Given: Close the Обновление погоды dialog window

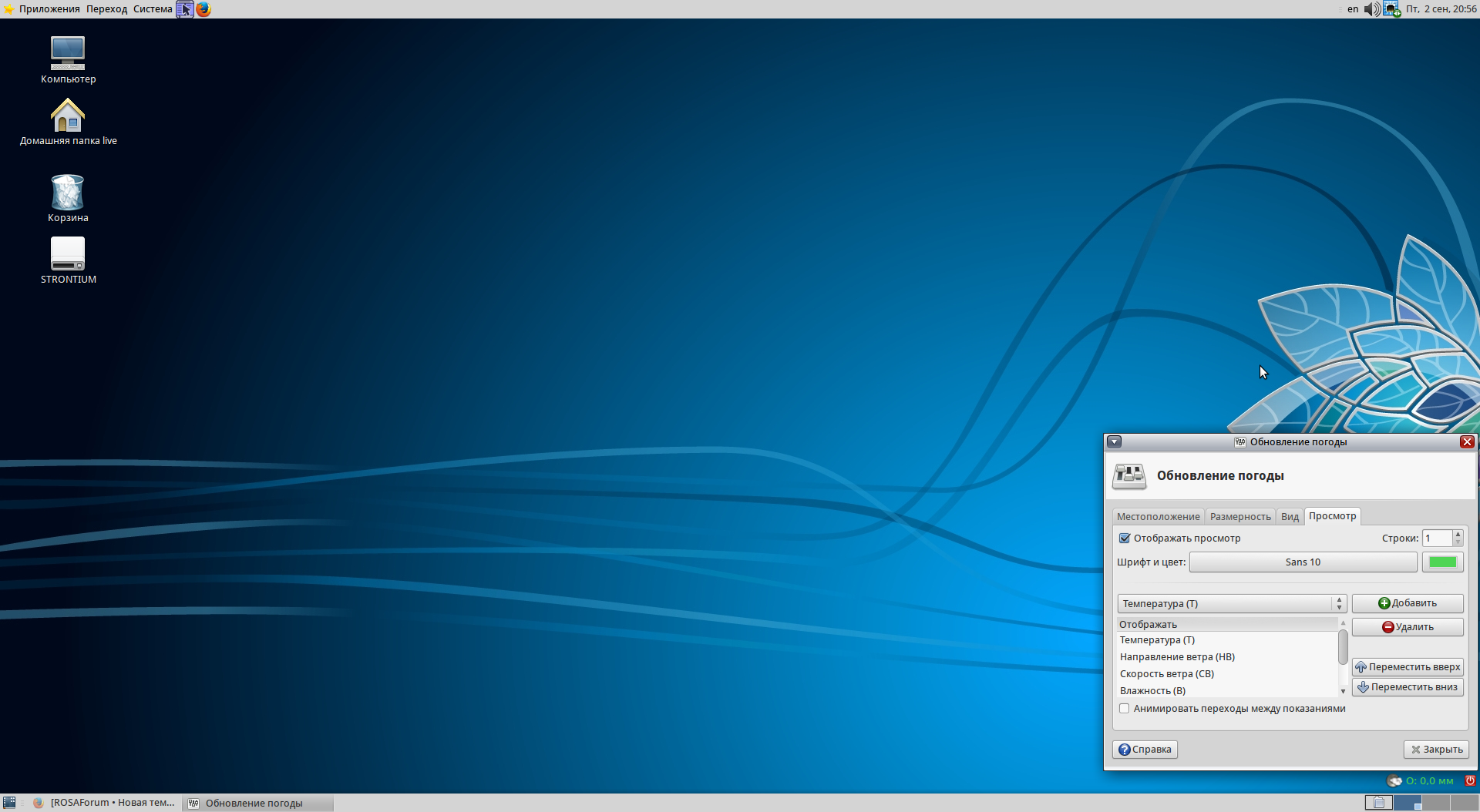Looking at the screenshot, I should coord(1467,441).
